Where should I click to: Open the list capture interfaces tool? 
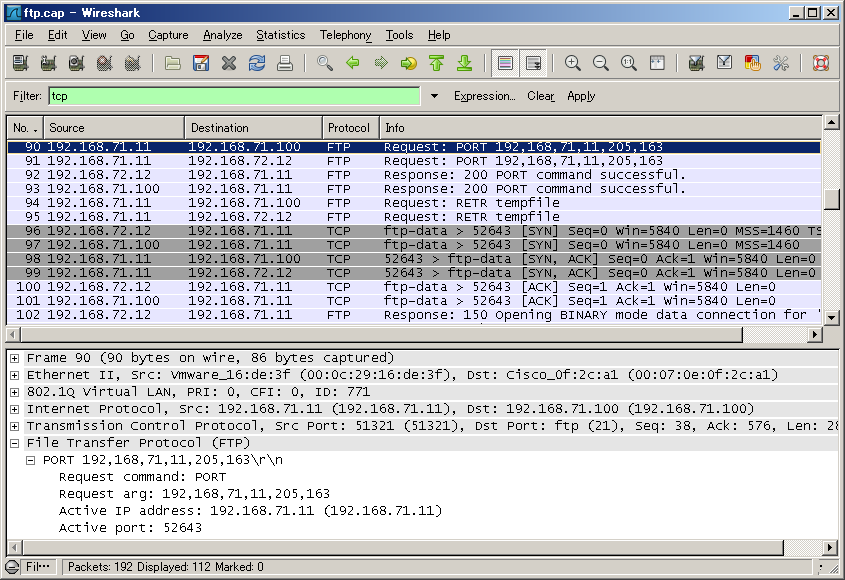pyautogui.click(x=20, y=63)
